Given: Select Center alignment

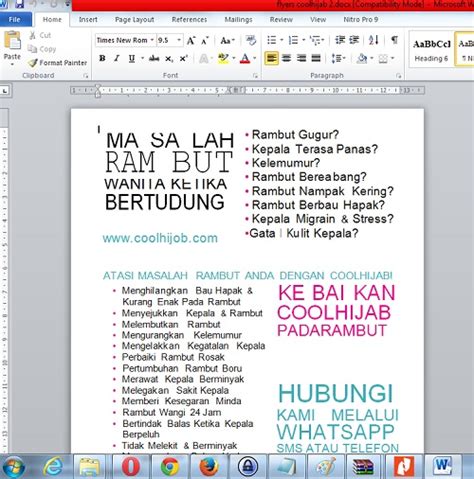Looking at the screenshot, I should pos(286,59).
